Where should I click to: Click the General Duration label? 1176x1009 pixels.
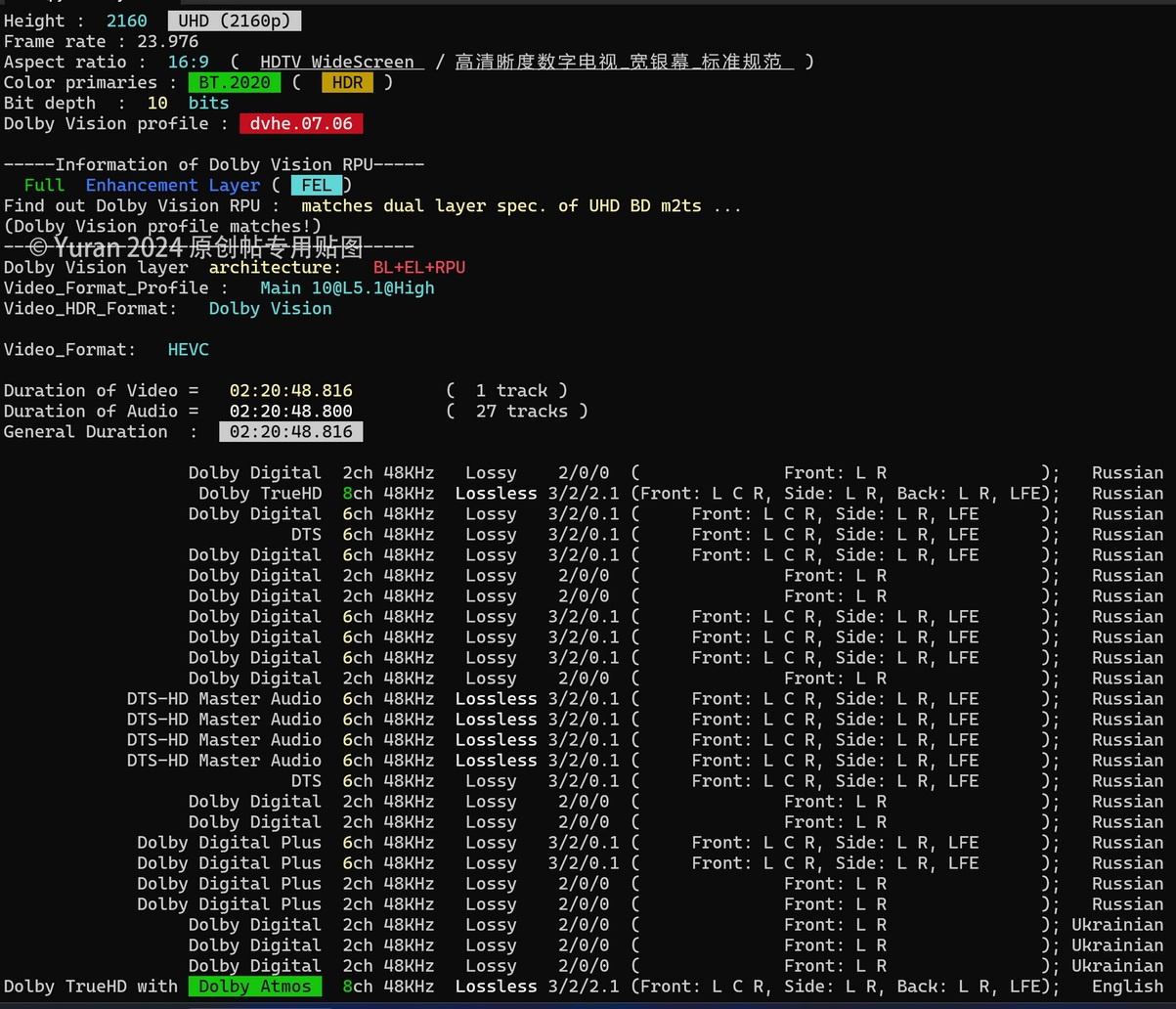click(x=101, y=431)
